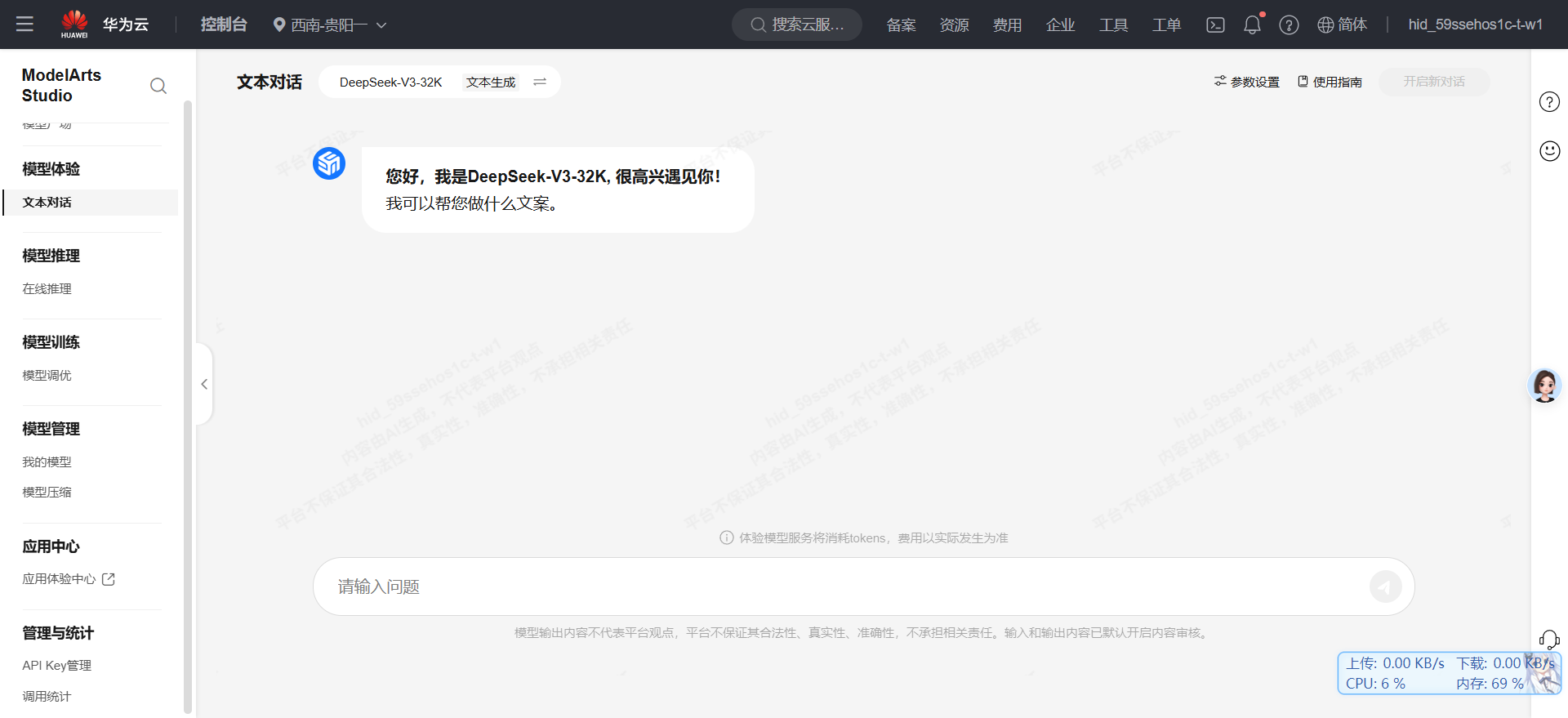Click the switch-model swap arrows icon
This screenshot has height=718, width=1568.
pyautogui.click(x=540, y=82)
